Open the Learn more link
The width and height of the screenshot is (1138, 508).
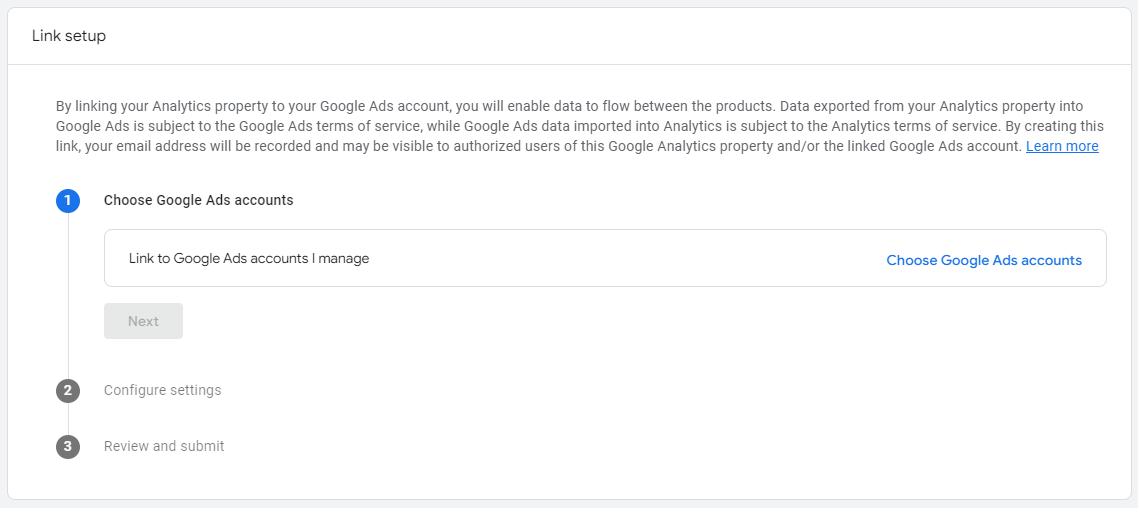point(1062,146)
